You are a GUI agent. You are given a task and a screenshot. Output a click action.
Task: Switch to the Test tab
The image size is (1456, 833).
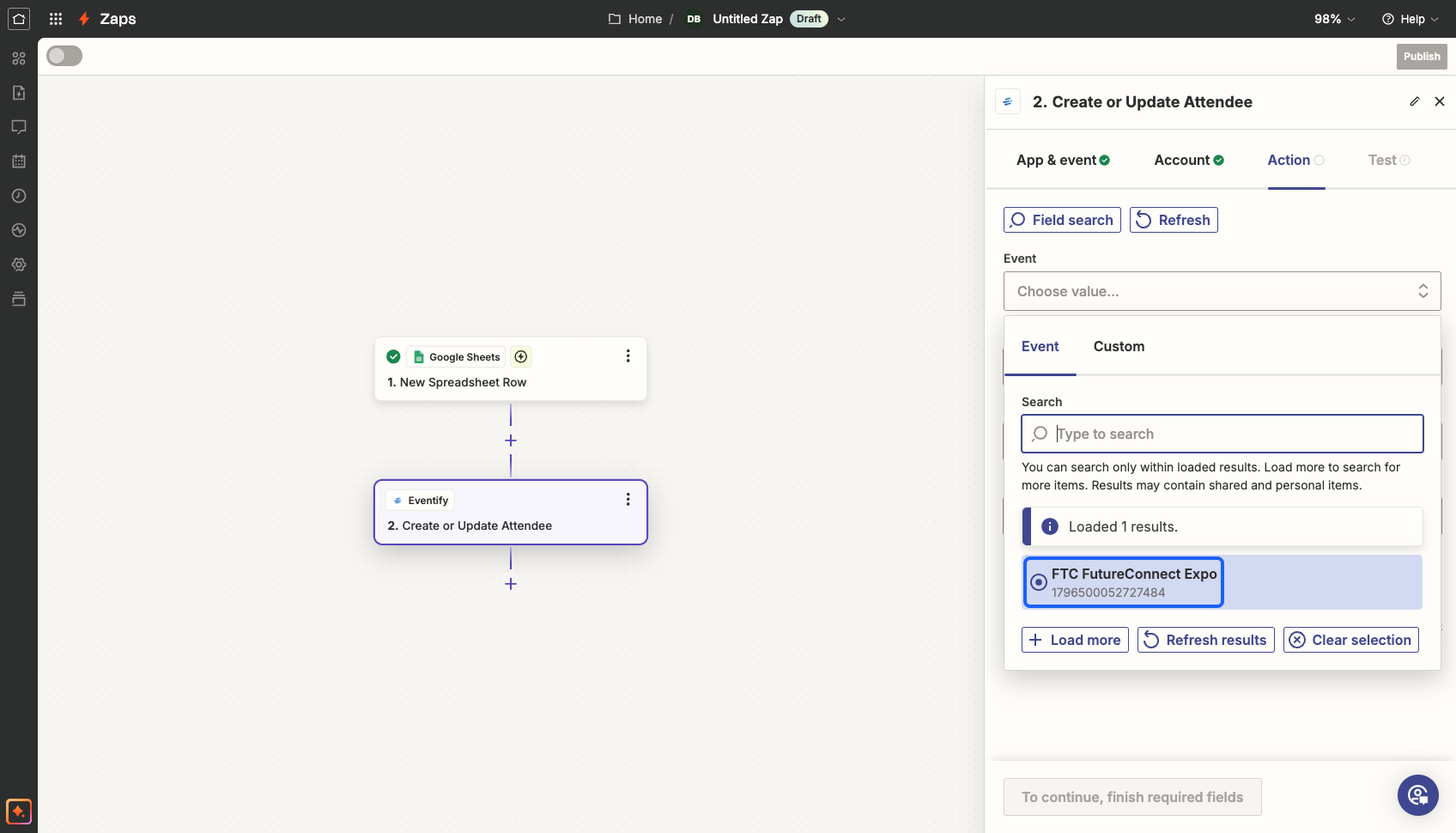pos(1389,160)
